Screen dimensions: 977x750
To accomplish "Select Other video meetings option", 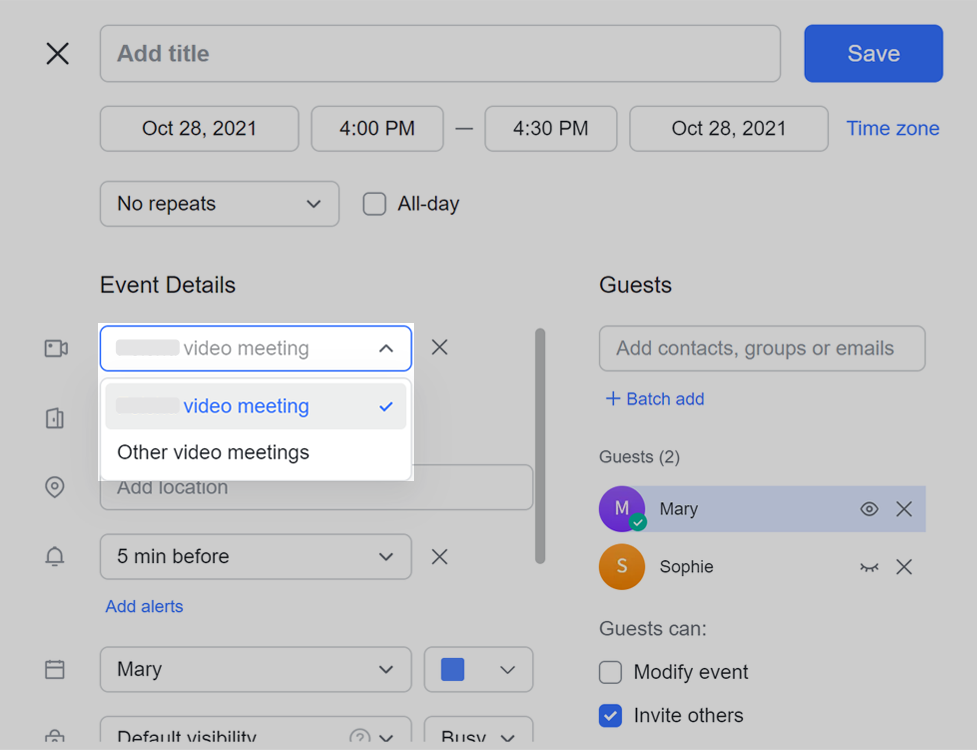I will pyautogui.click(x=213, y=453).
